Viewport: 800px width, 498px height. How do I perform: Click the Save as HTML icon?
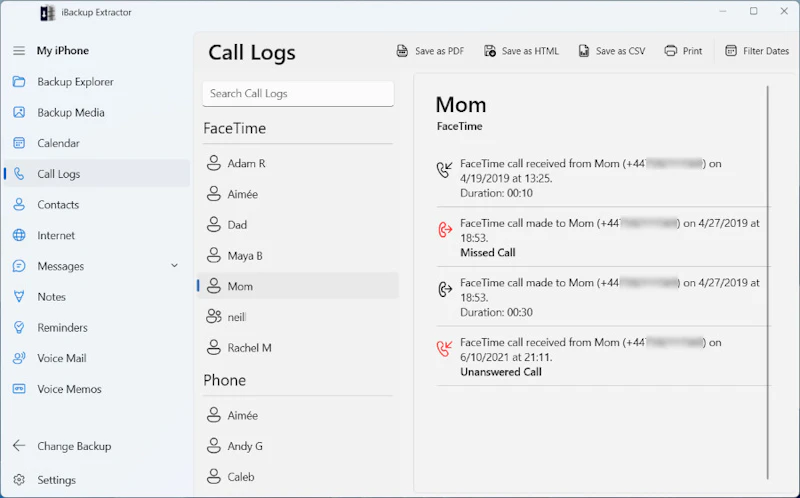490,51
